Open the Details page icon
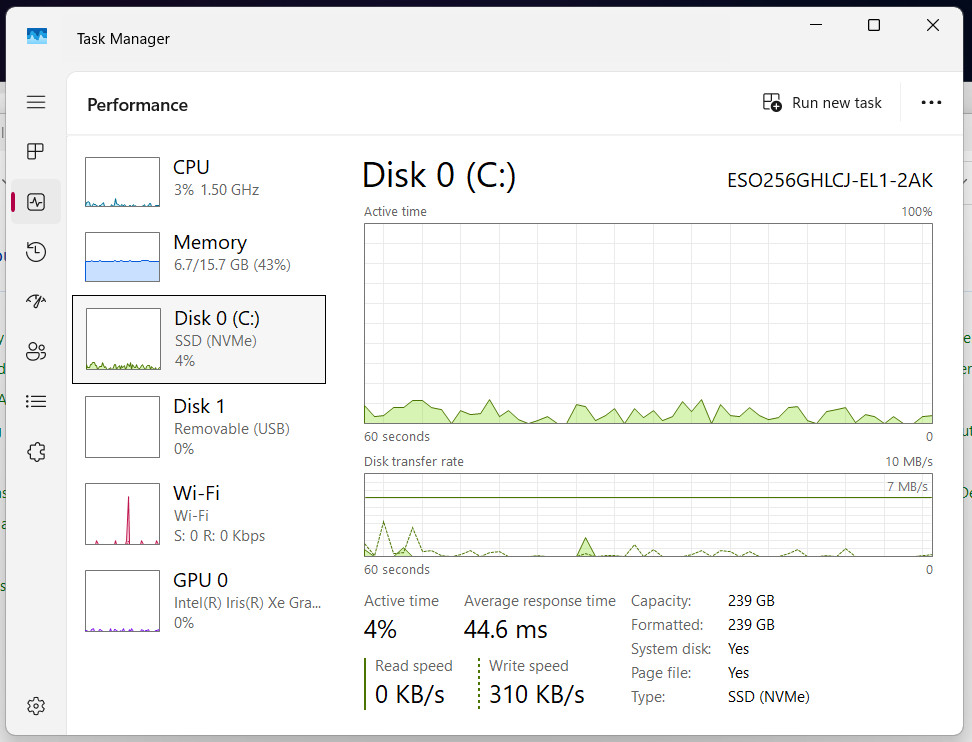The height and width of the screenshot is (742, 972). [36, 402]
